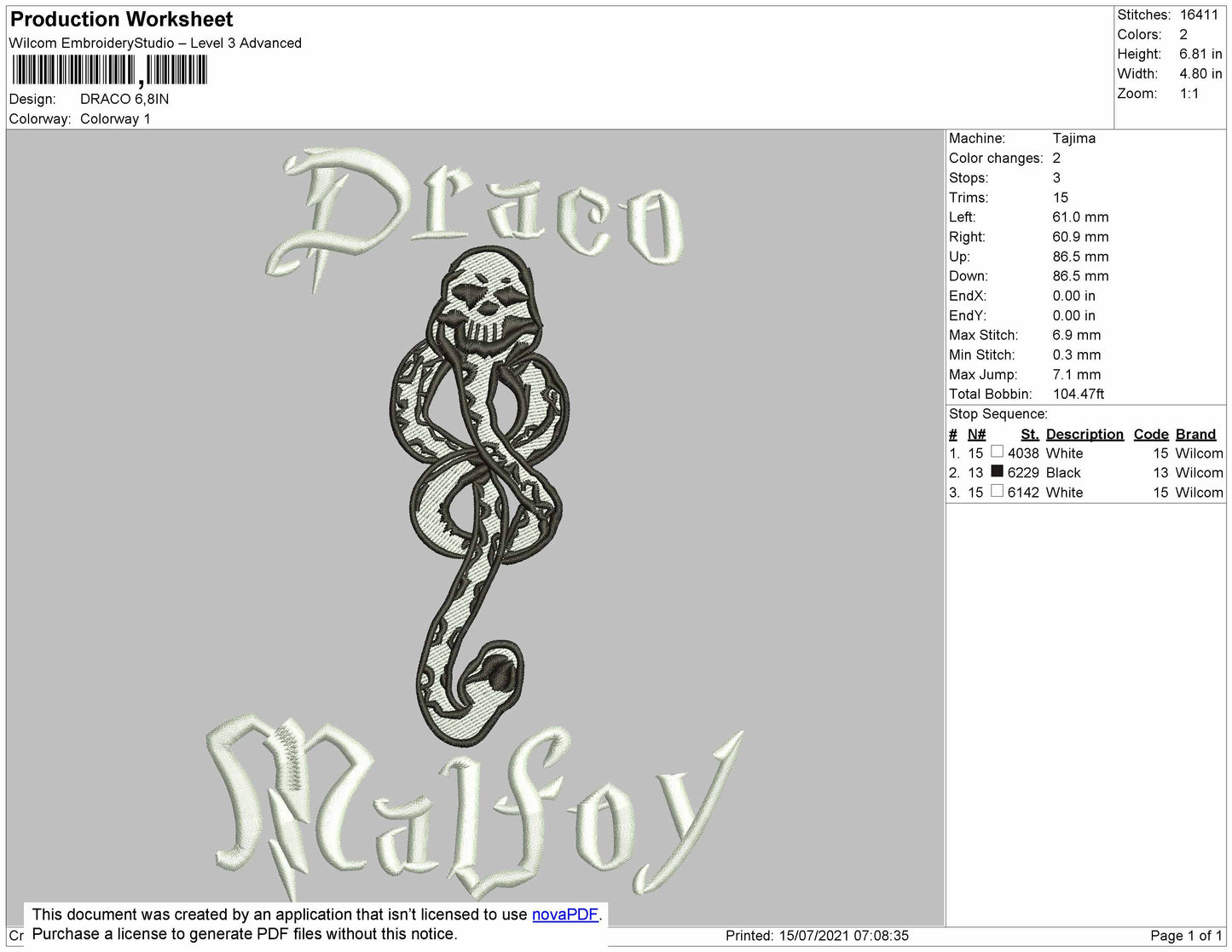This screenshot has width=1232, height=952.
Task: Click the "Stops:" label
Action: click(969, 177)
